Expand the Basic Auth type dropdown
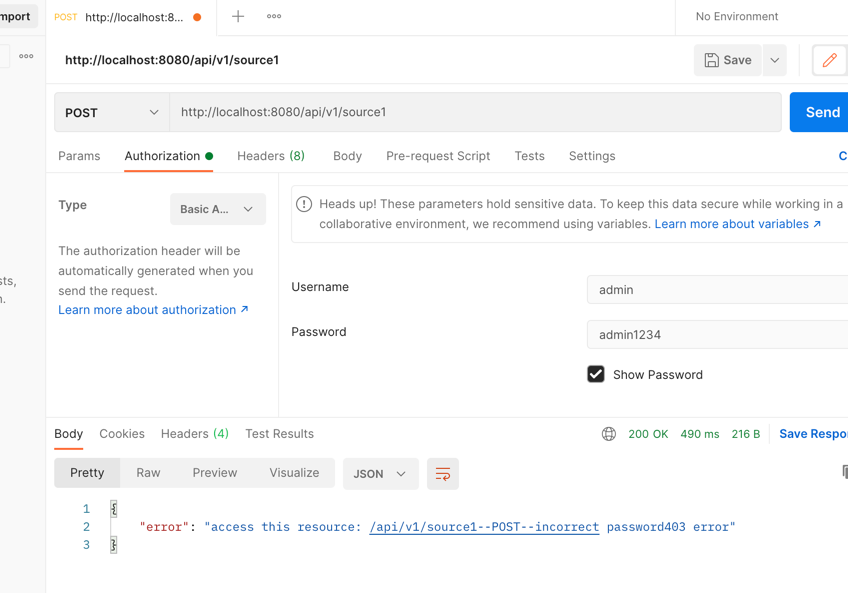 pos(217,209)
